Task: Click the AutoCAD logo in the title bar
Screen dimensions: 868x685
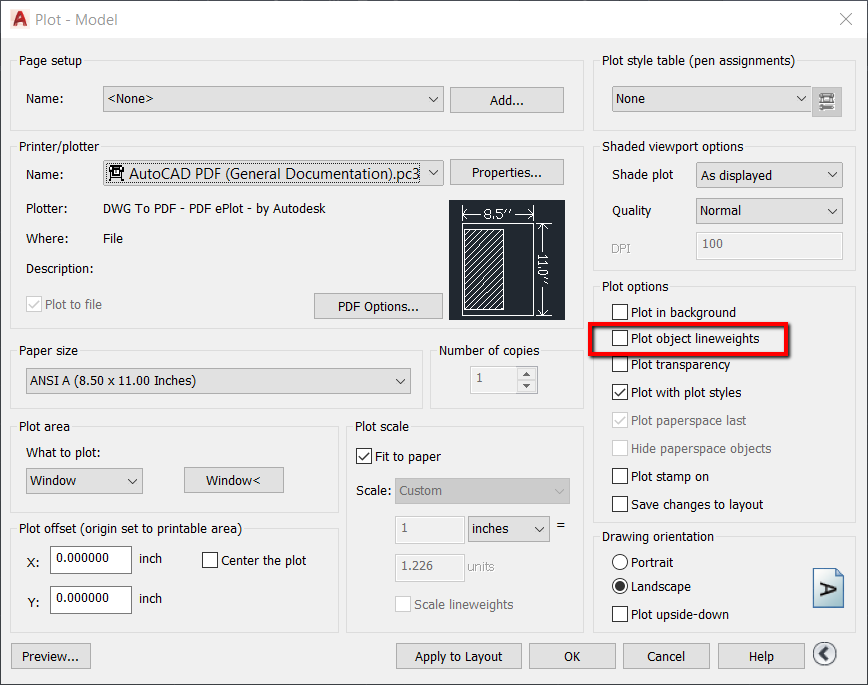Action: (18, 18)
